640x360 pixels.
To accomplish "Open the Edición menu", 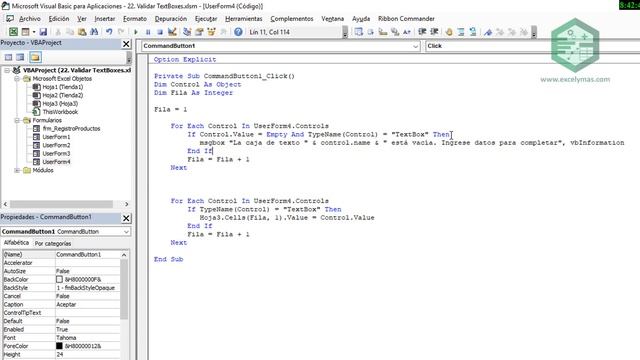I will [59, 19].
